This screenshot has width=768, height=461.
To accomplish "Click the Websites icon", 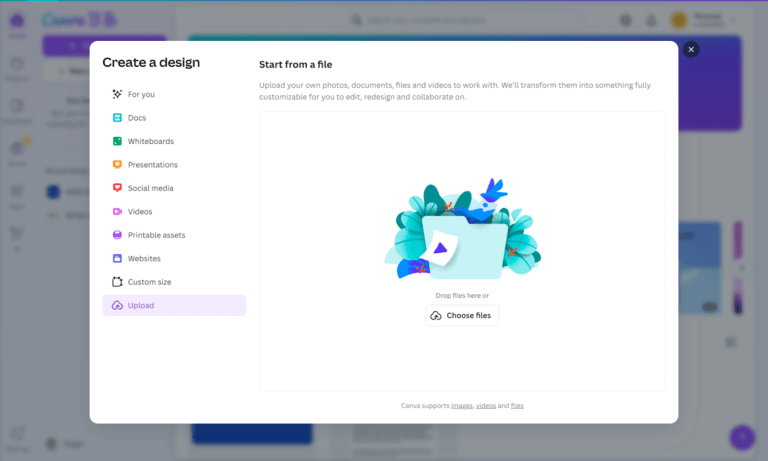I will 117,258.
